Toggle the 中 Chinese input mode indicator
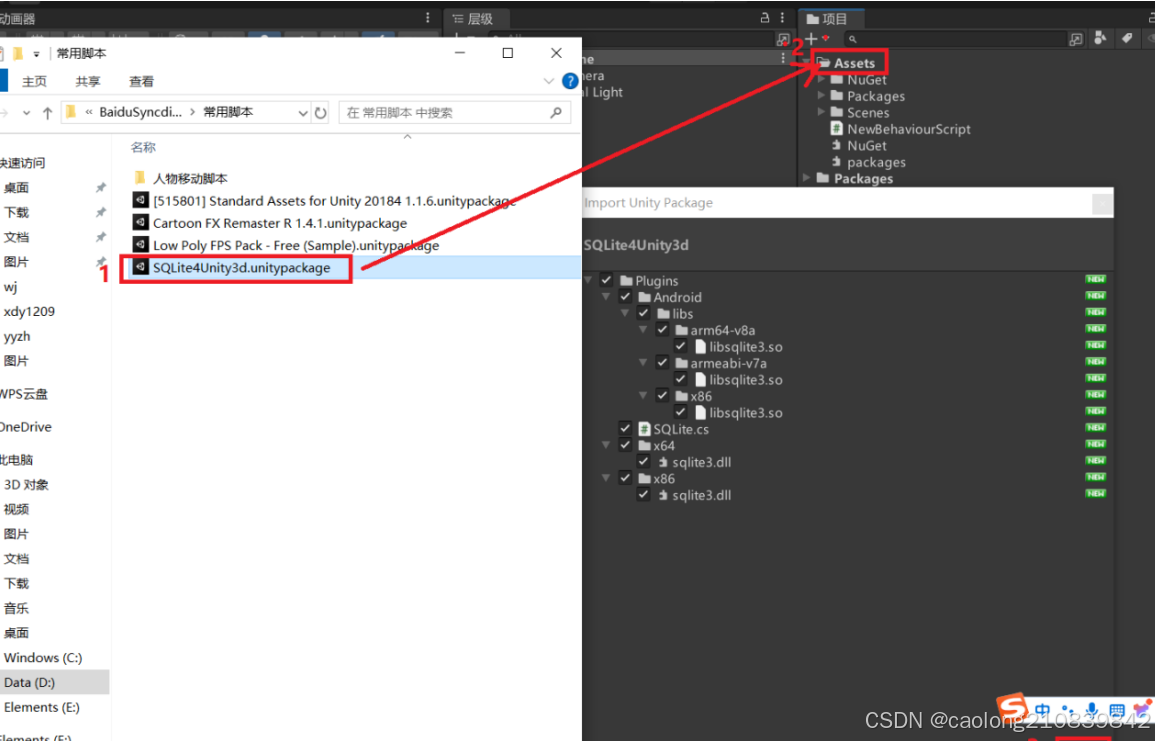1155x741 pixels. pos(1042,710)
